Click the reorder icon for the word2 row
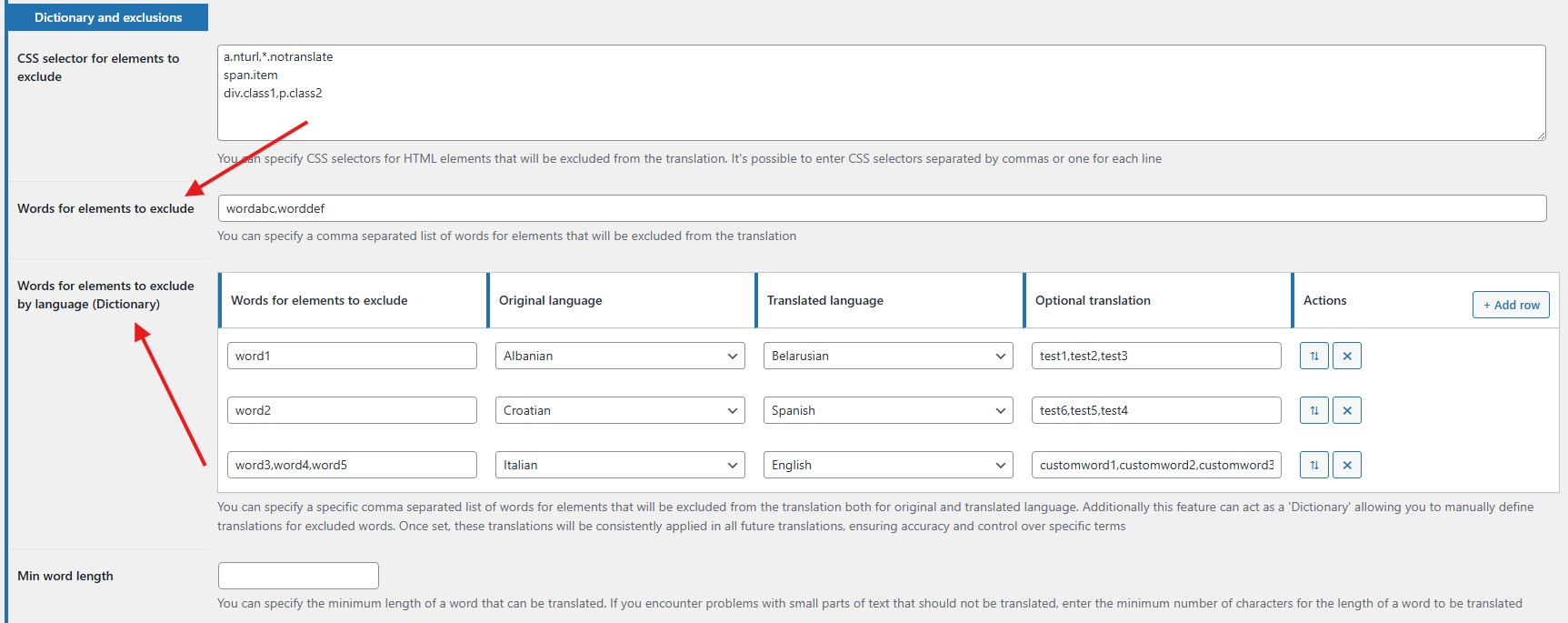The height and width of the screenshot is (623, 1568). (1314, 410)
